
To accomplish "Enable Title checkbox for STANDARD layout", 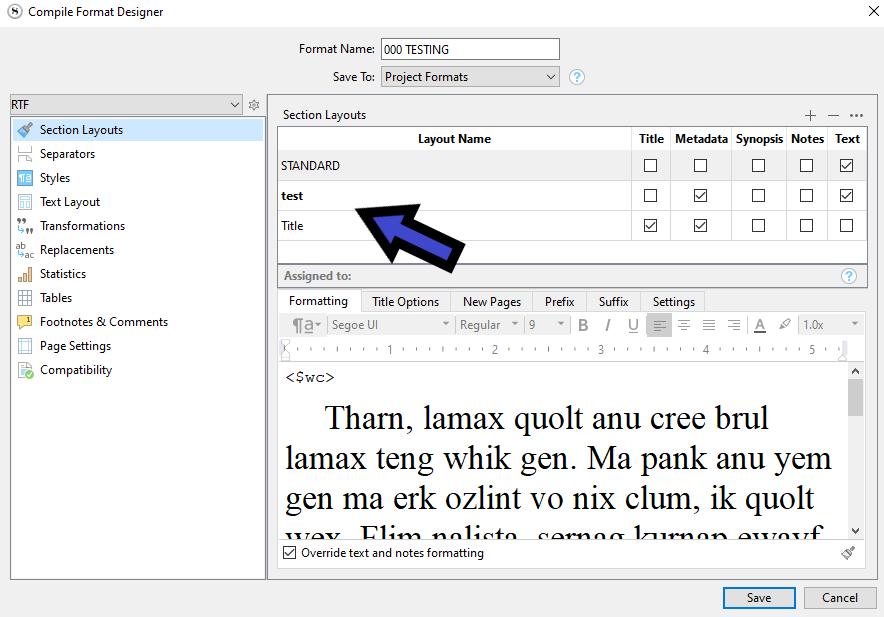I will tap(651, 166).
